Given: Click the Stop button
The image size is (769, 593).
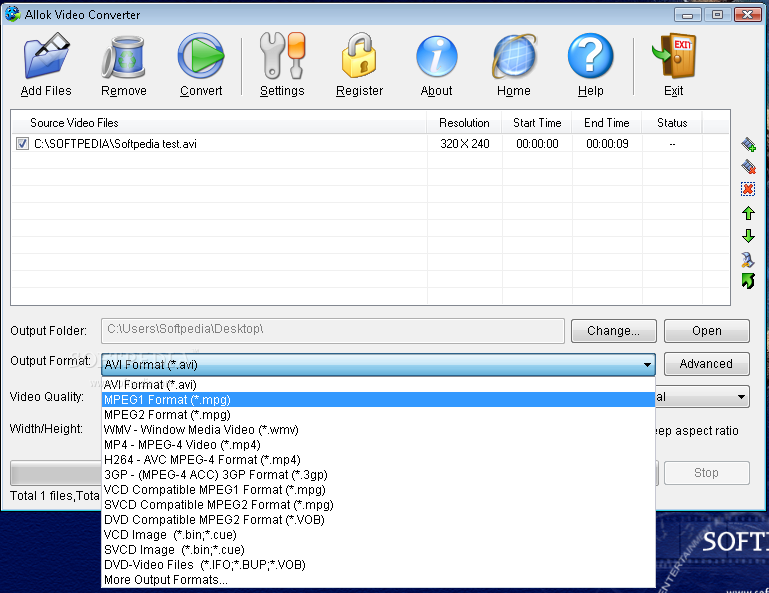Looking at the screenshot, I should point(707,473).
